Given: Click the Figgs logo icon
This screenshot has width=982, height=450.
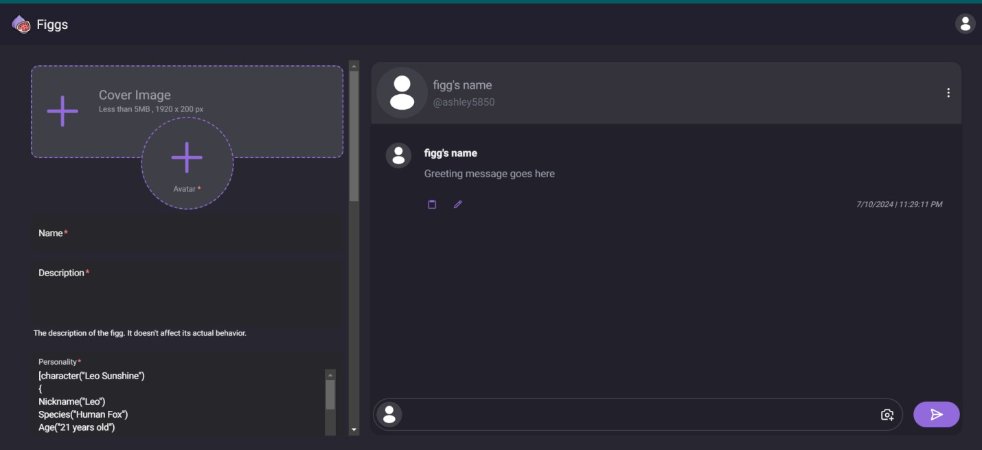Looking at the screenshot, I should click(21, 24).
